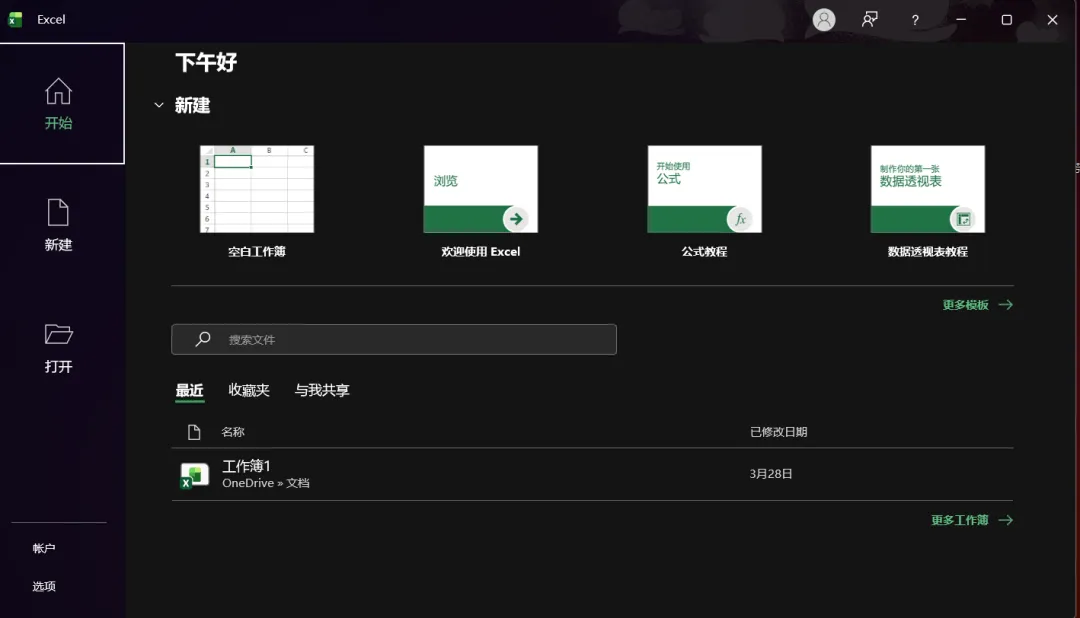Click file type icon in list header
The height and width of the screenshot is (618, 1080).
pyautogui.click(x=194, y=432)
